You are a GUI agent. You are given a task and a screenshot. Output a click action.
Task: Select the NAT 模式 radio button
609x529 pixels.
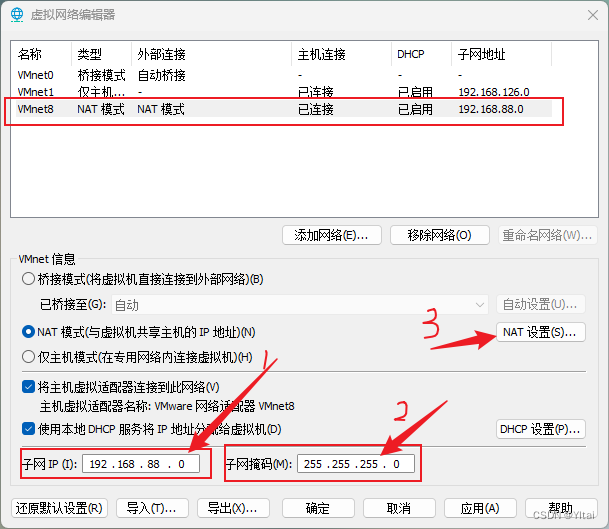[x=28, y=332]
